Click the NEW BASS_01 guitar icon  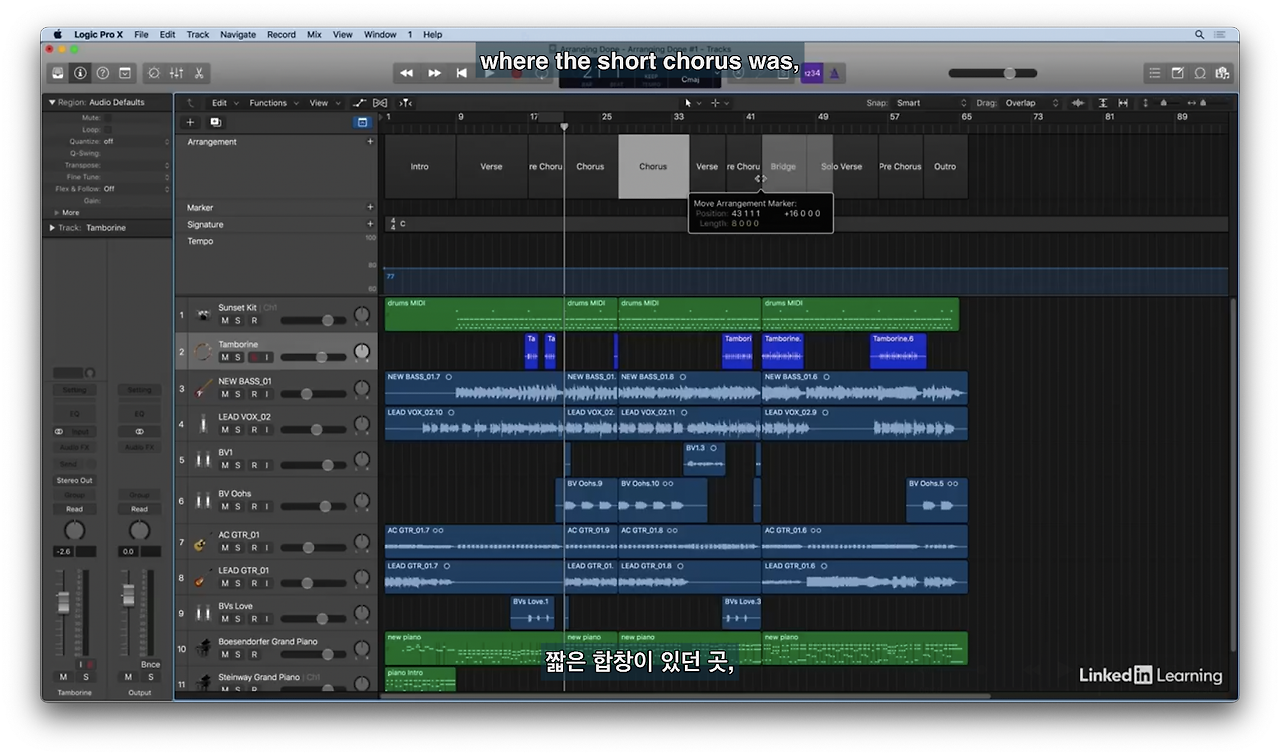[204, 387]
